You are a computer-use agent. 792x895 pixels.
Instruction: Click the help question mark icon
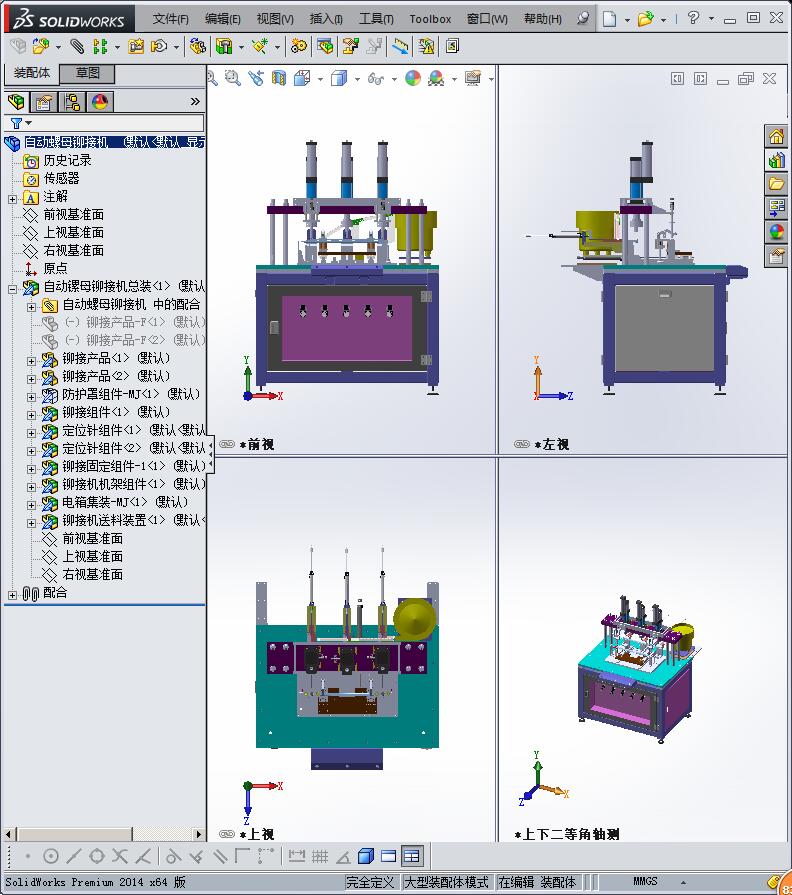[693, 18]
